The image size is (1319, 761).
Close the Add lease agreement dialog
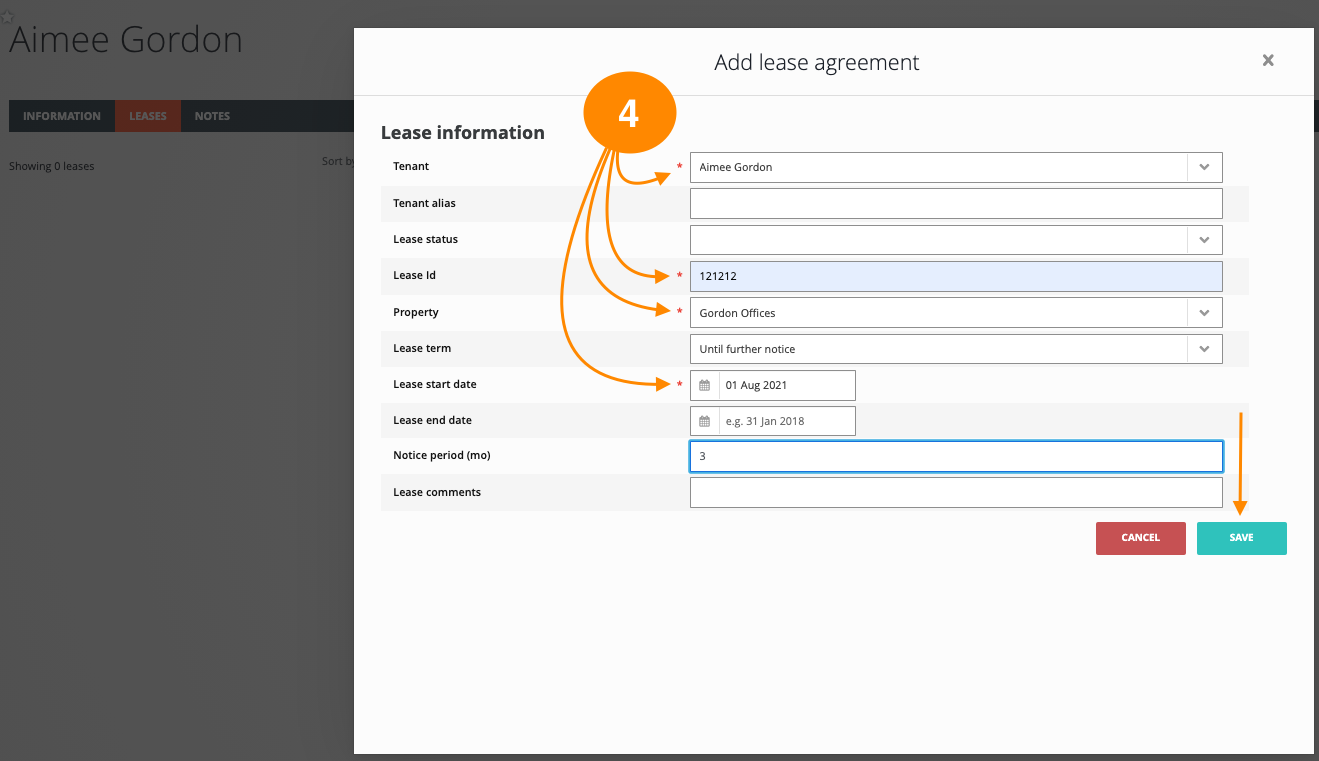(1268, 61)
